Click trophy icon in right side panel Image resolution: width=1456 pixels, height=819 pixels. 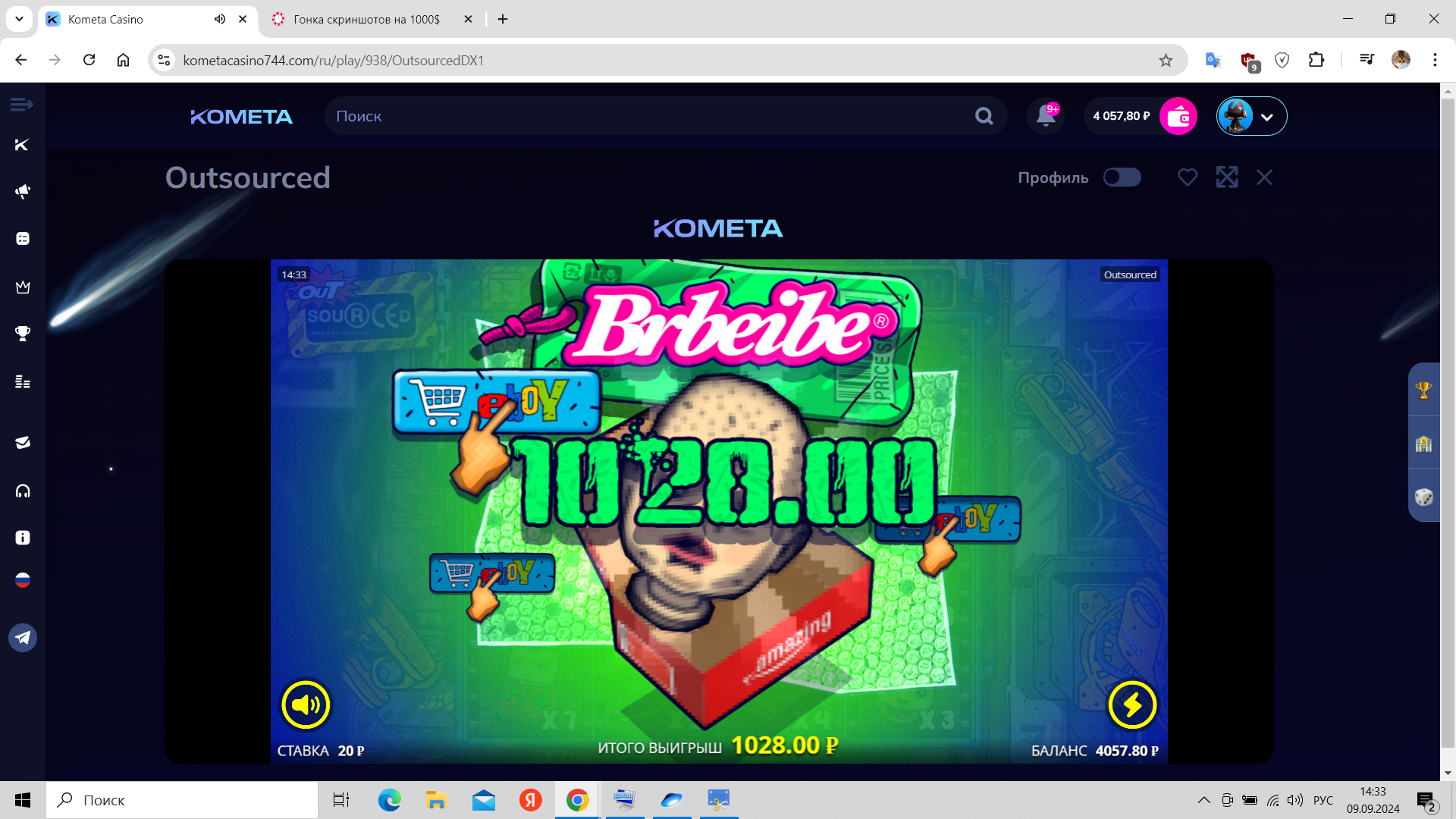[1423, 390]
